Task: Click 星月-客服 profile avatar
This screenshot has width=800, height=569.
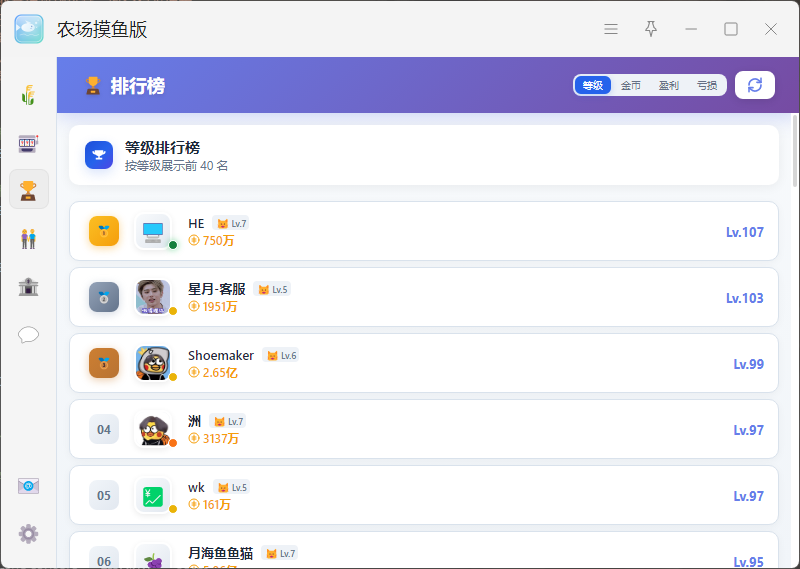Action: coord(153,297)
